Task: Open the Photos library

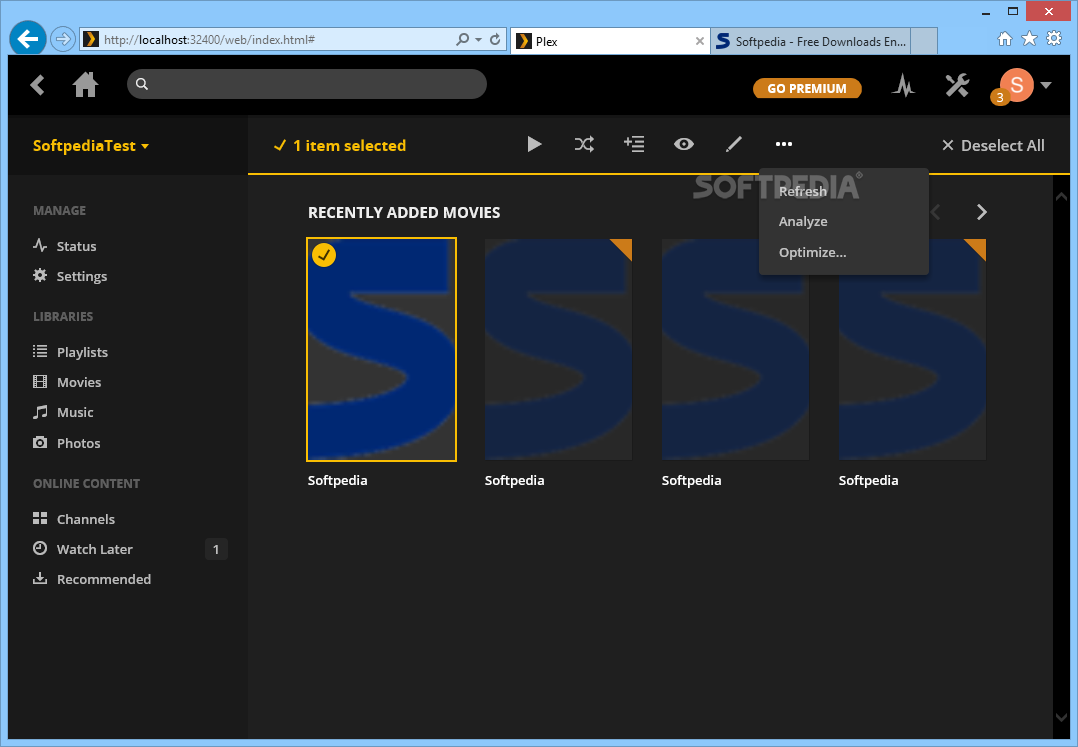Action: [78, 443]
